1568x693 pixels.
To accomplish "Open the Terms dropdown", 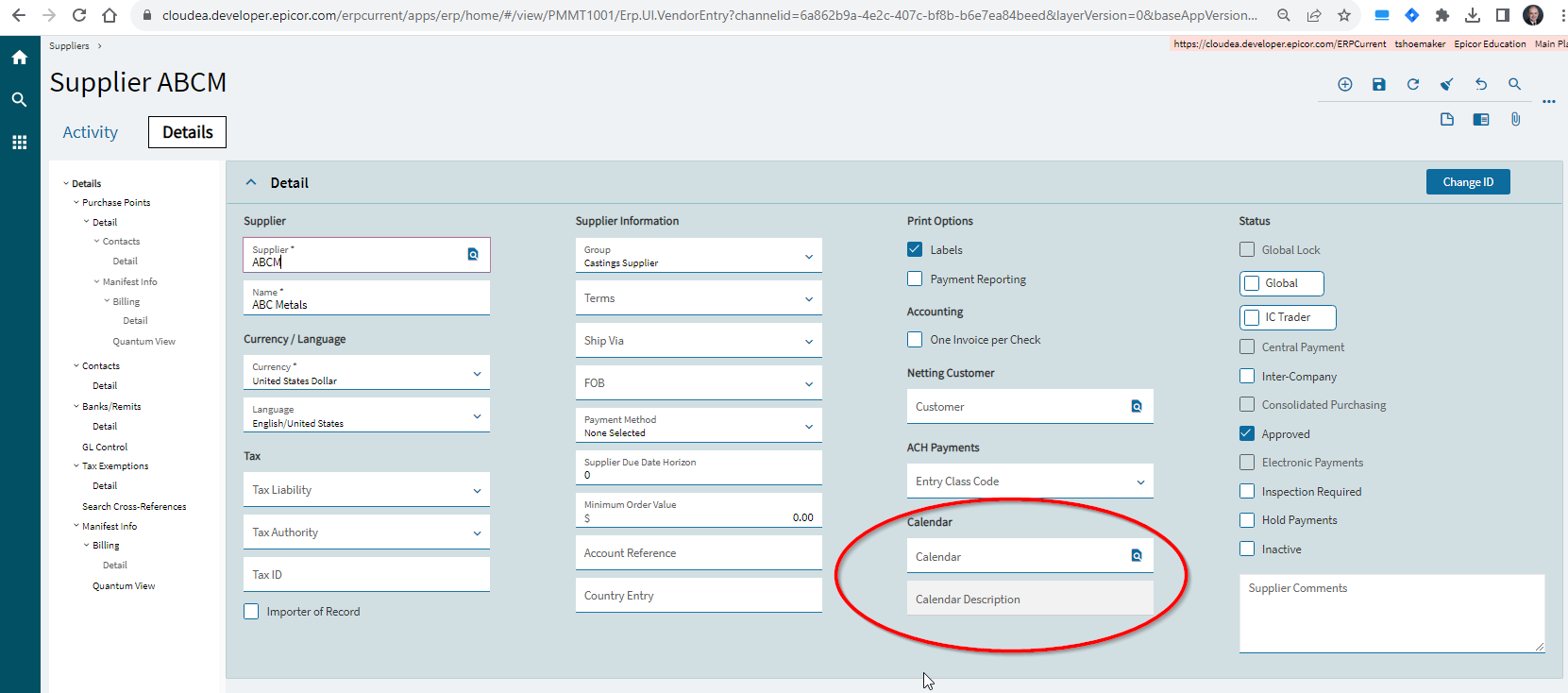I will click(699, 298).
